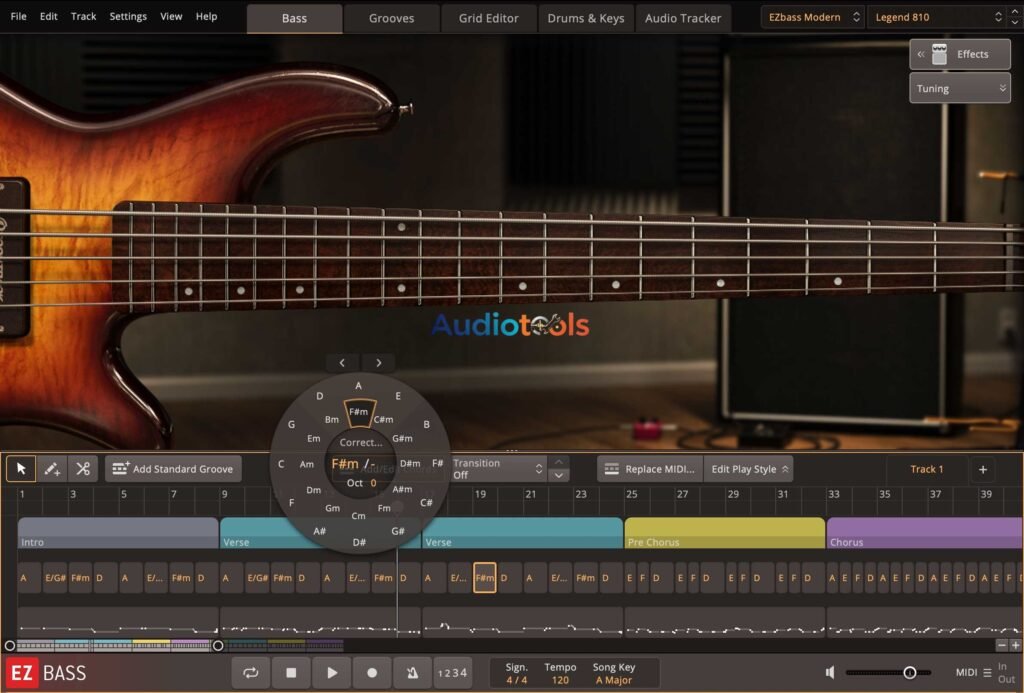Click the Replace MIDI button
The height and width of the screenshot is (693, 1024).
(x=648, y=468)
